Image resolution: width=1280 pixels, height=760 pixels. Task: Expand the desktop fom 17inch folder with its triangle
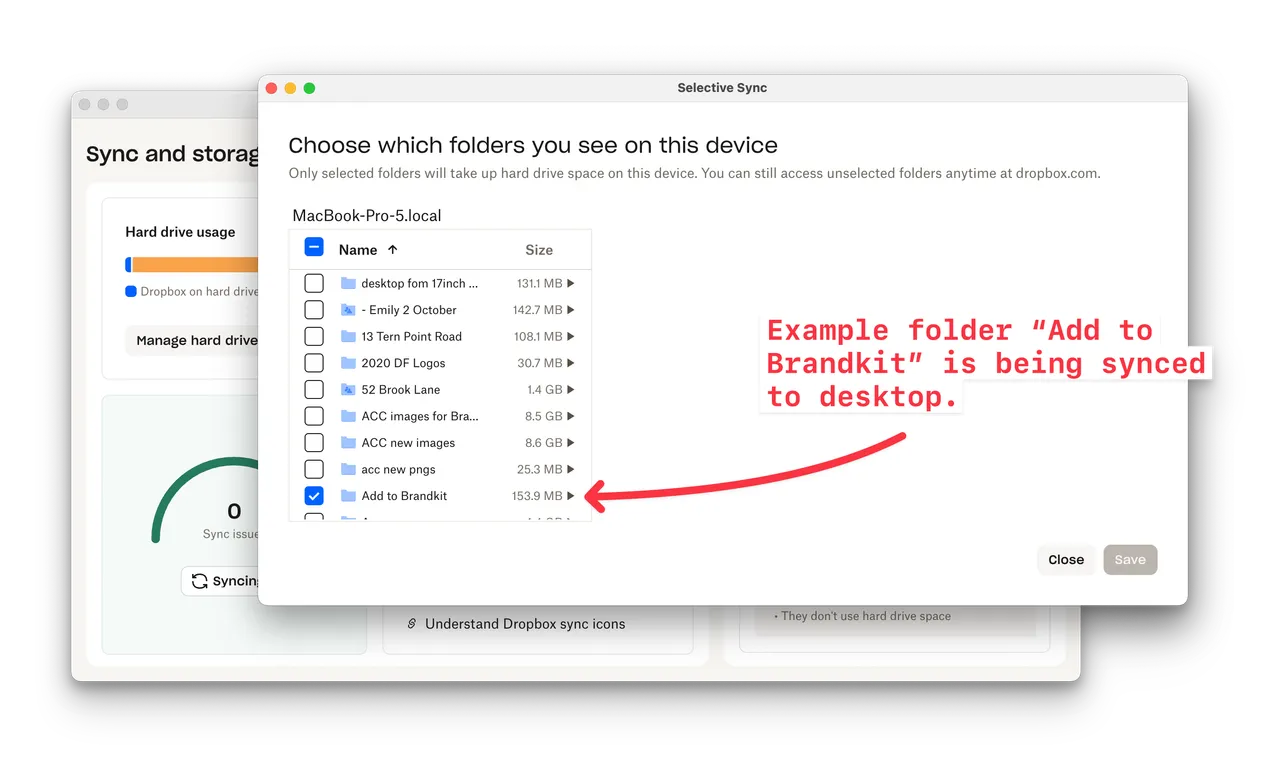[571, 284]
